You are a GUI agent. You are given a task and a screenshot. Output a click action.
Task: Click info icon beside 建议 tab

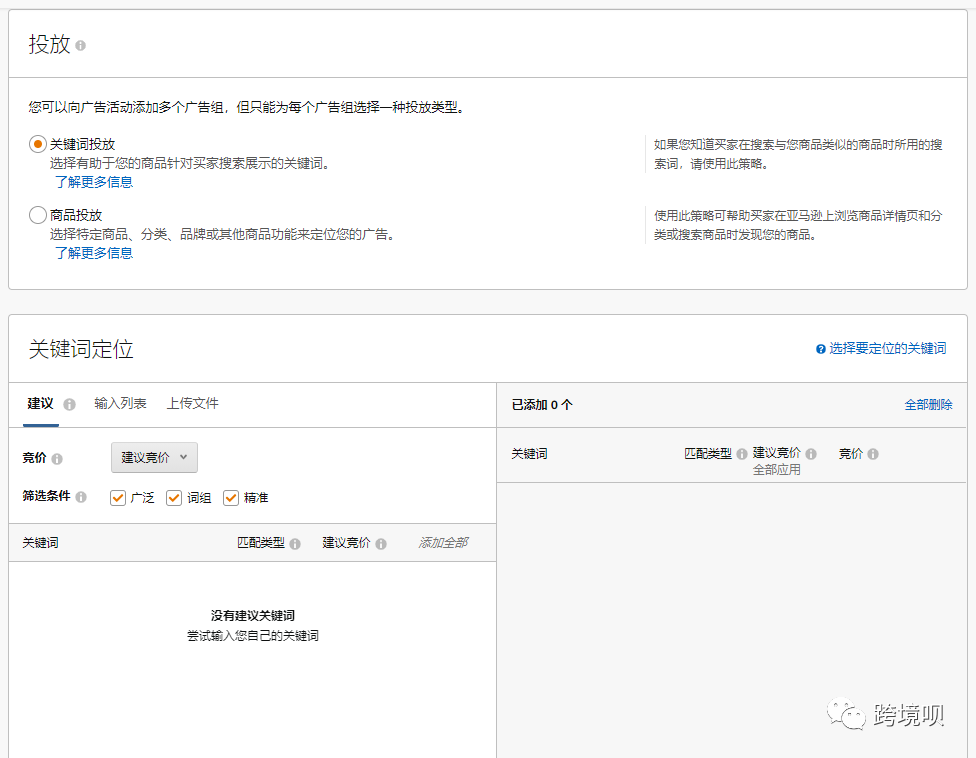(69, 404)
